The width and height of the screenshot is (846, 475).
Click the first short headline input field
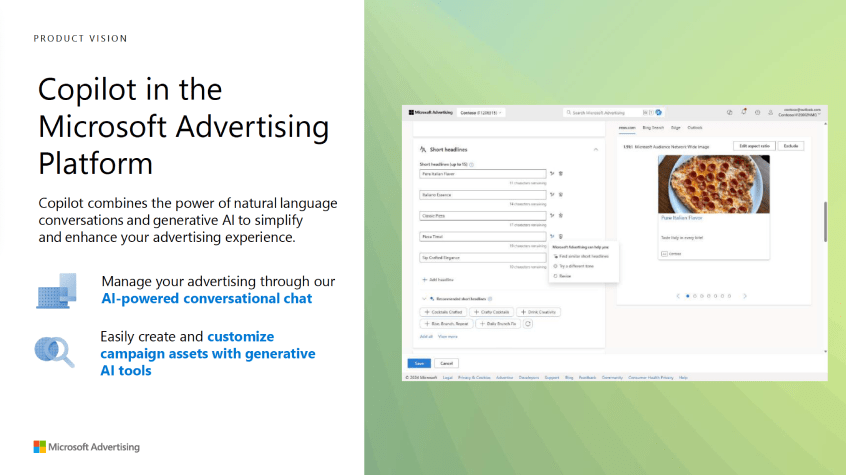[483, 174]
